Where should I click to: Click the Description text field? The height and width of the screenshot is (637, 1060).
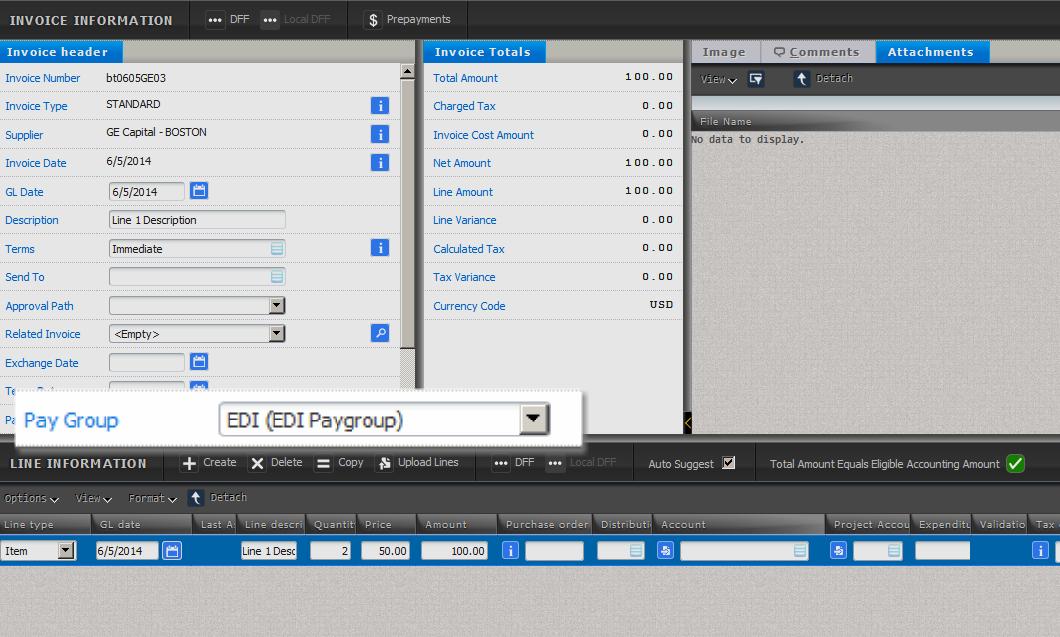point(197,220)
